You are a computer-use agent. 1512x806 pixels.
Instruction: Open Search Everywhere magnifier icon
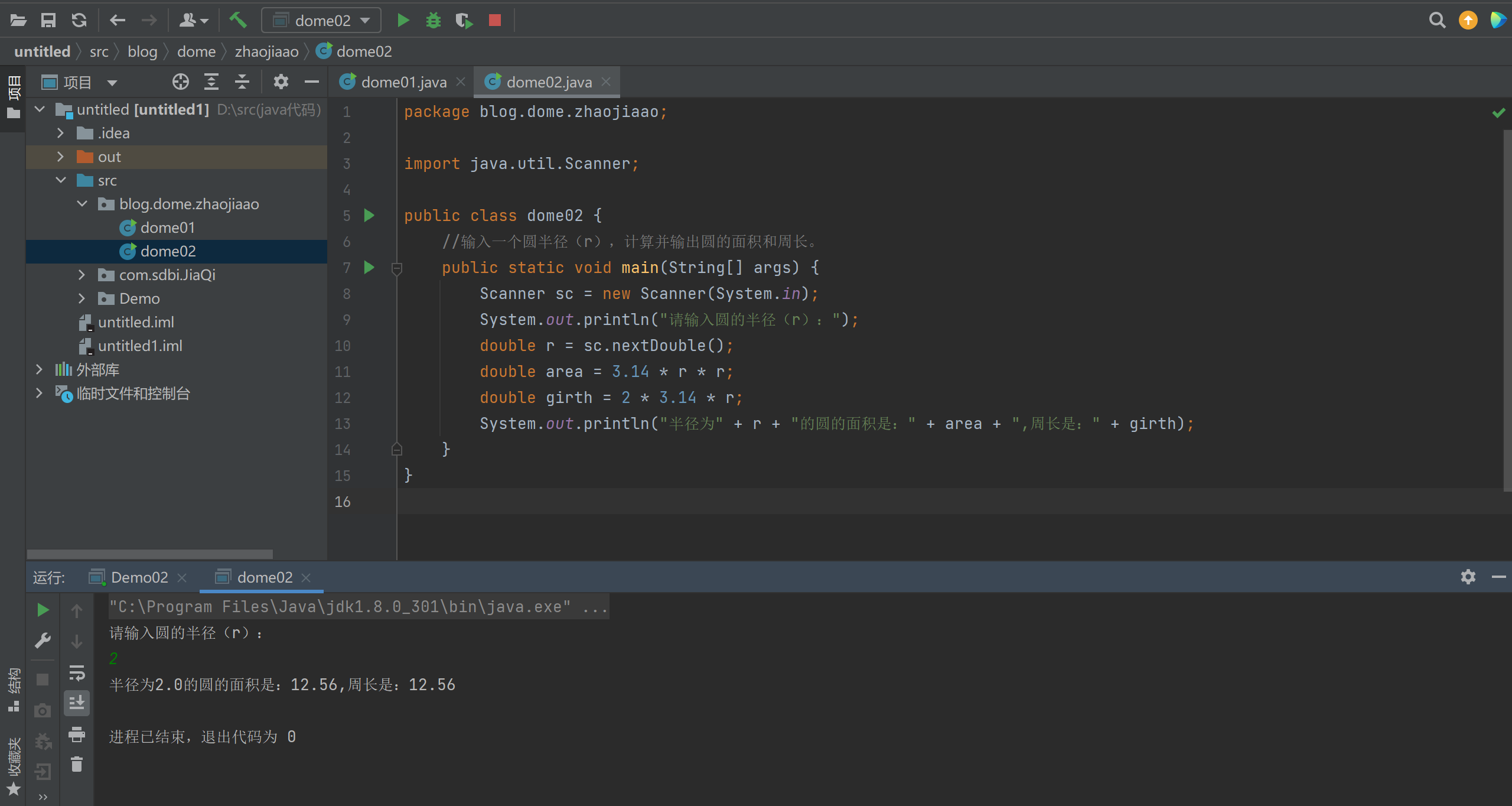tap(1437, 20)
